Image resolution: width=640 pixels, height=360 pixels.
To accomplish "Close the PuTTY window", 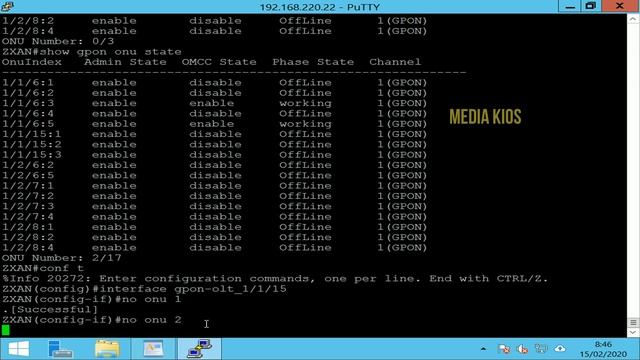I will [x=620, y=6].
